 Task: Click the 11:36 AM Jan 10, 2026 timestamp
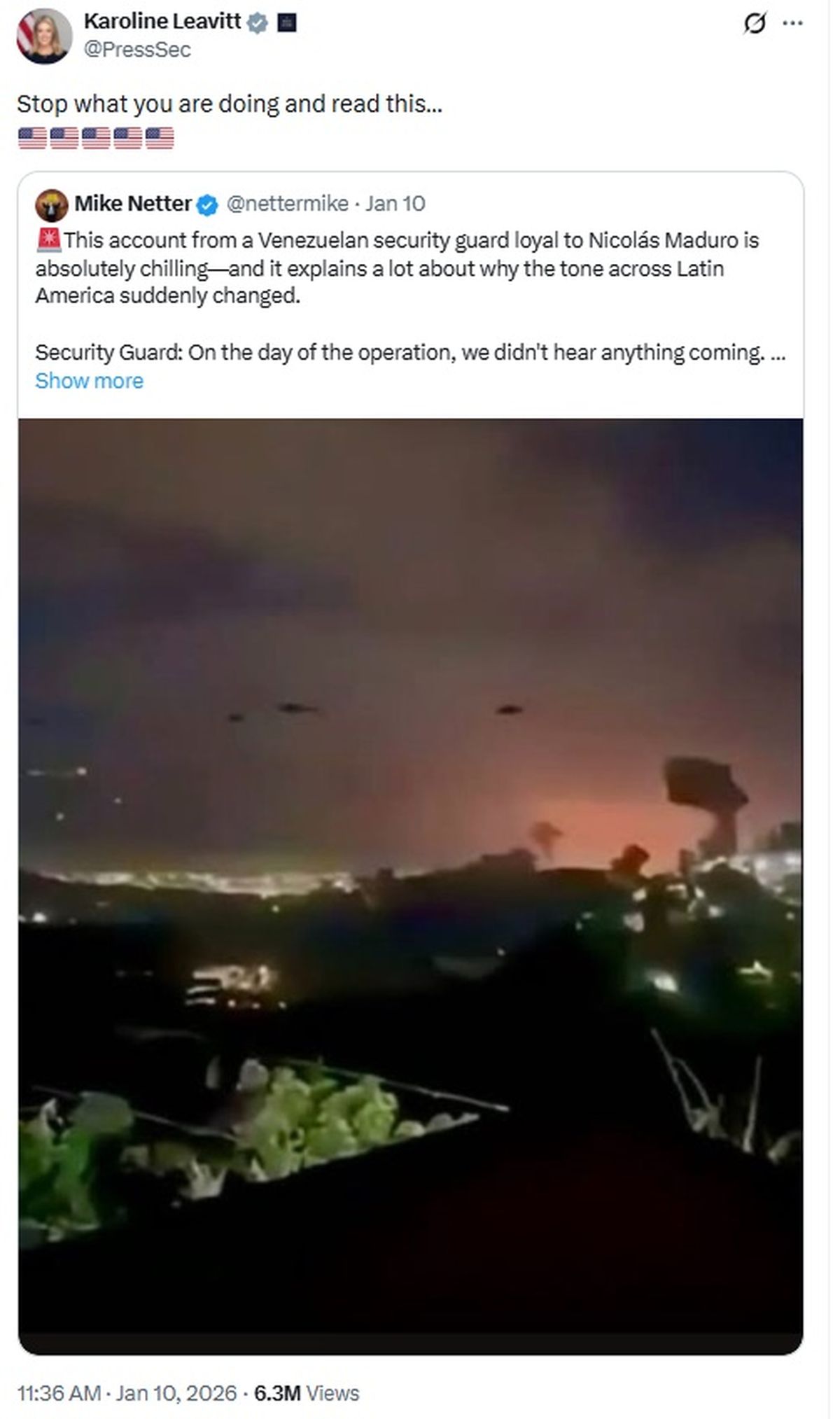(127, 1393)
